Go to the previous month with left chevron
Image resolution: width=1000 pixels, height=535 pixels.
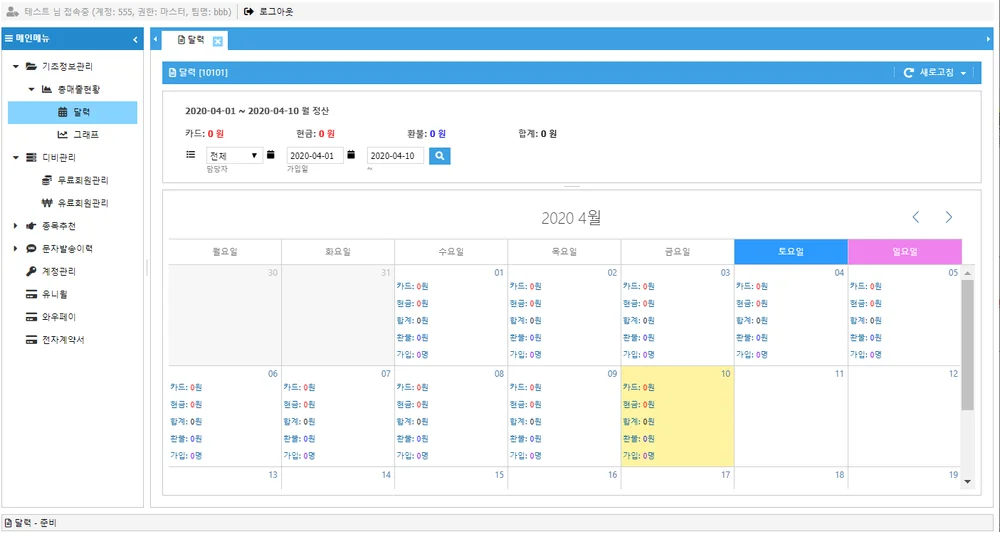coord(916,217)
